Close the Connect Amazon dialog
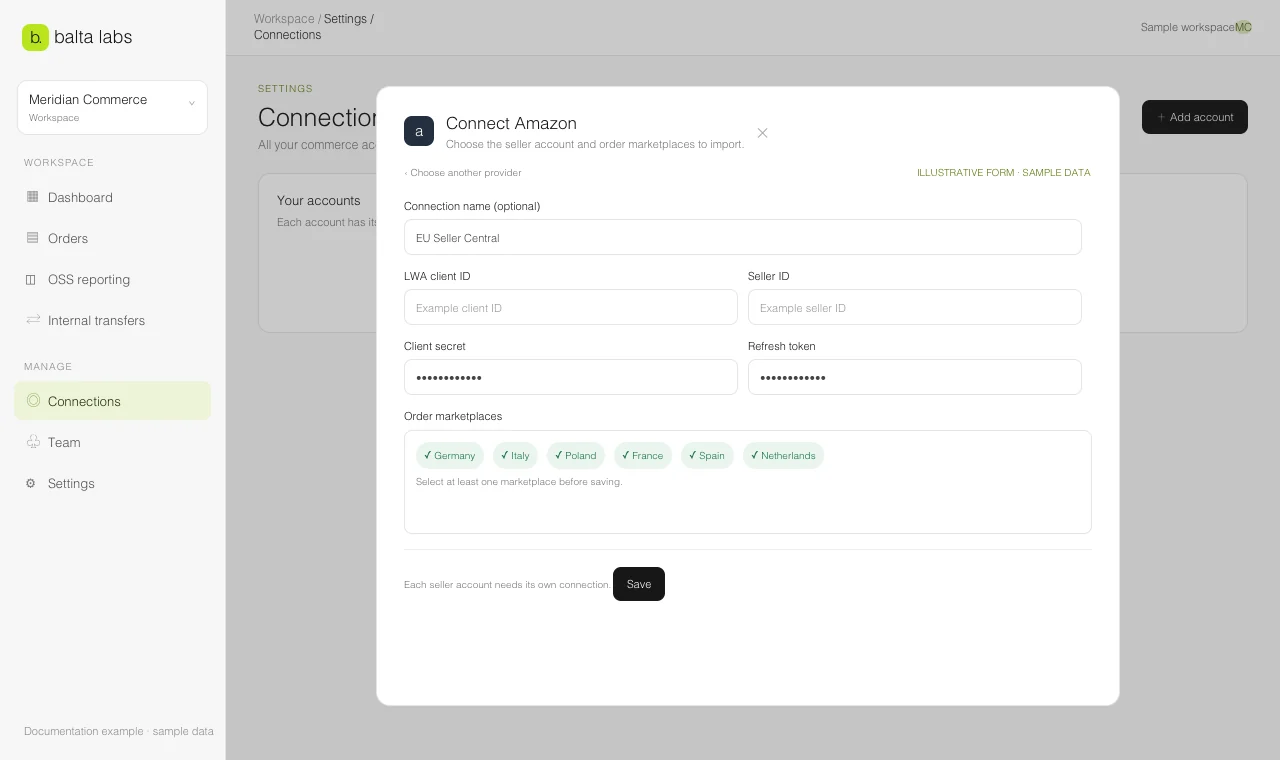 tap(762, 133)
